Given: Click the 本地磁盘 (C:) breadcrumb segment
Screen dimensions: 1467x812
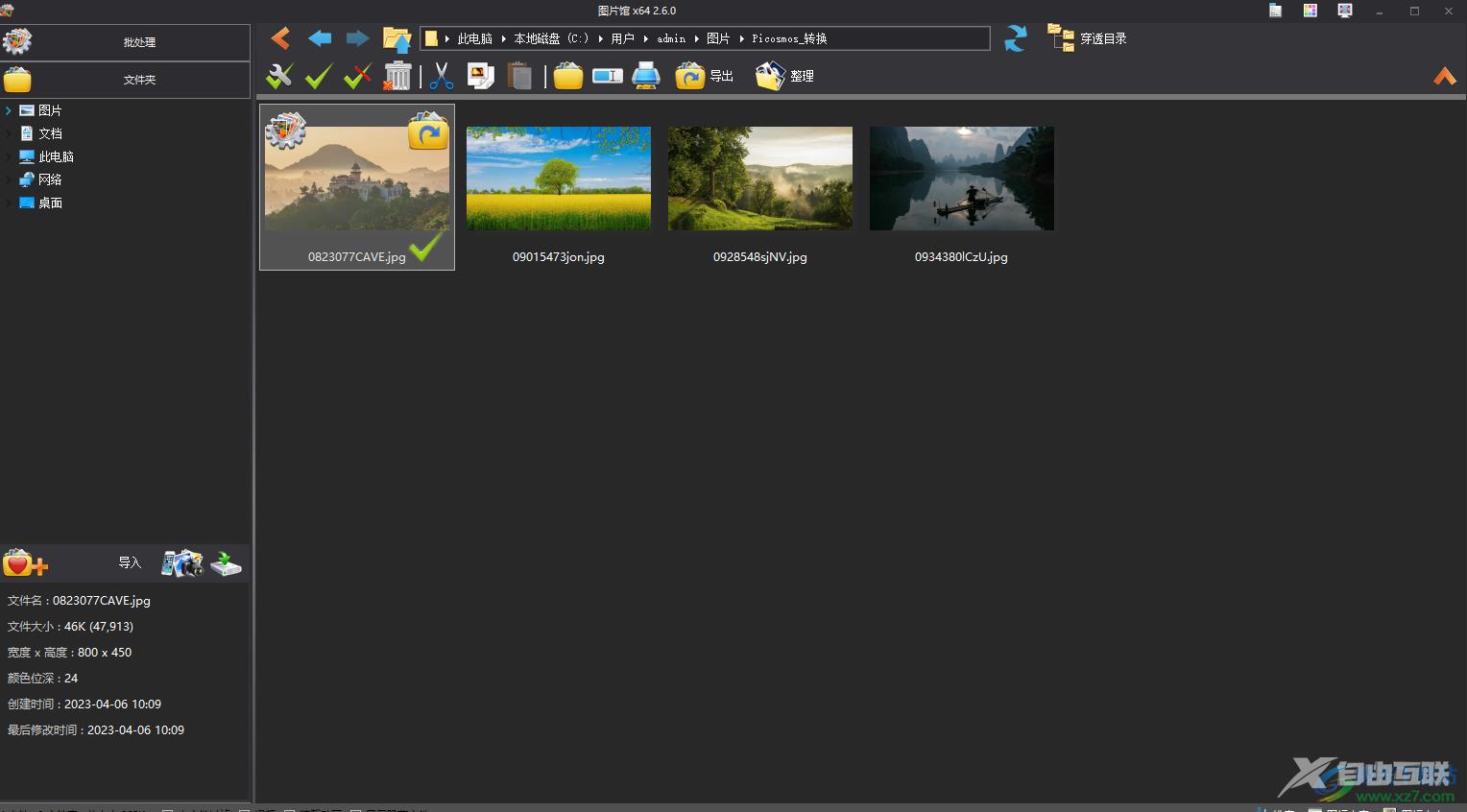Looking at the screenshot, I should tap(551, 38).
